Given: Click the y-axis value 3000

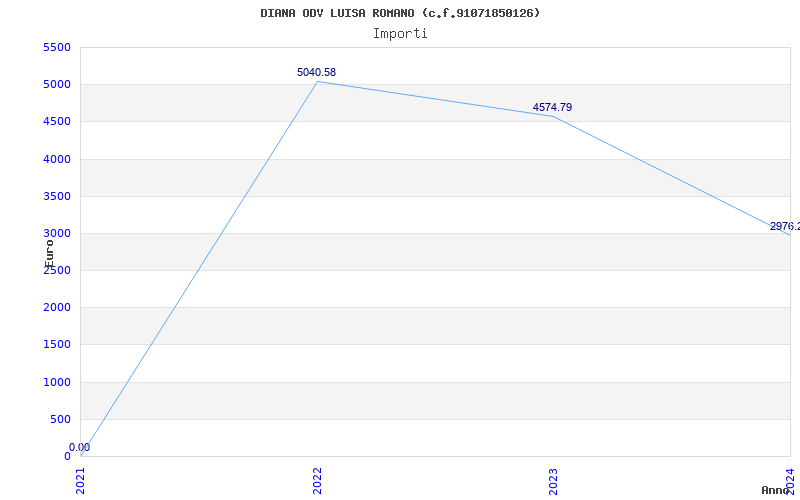Looking at the screenshot, I should tap(57, 233).
